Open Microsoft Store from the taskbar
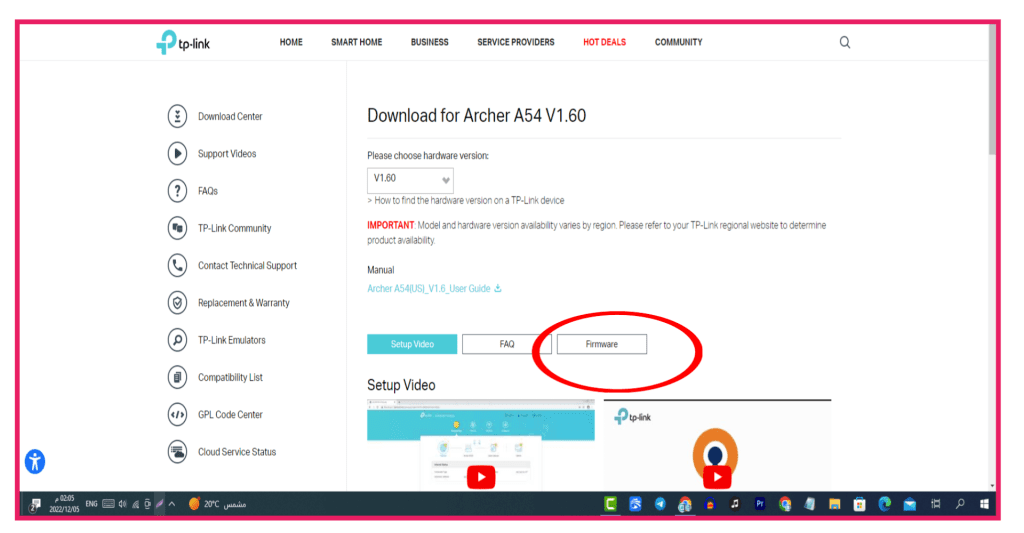The height and width of the screenshot is (533, 1024). (859, 504)
